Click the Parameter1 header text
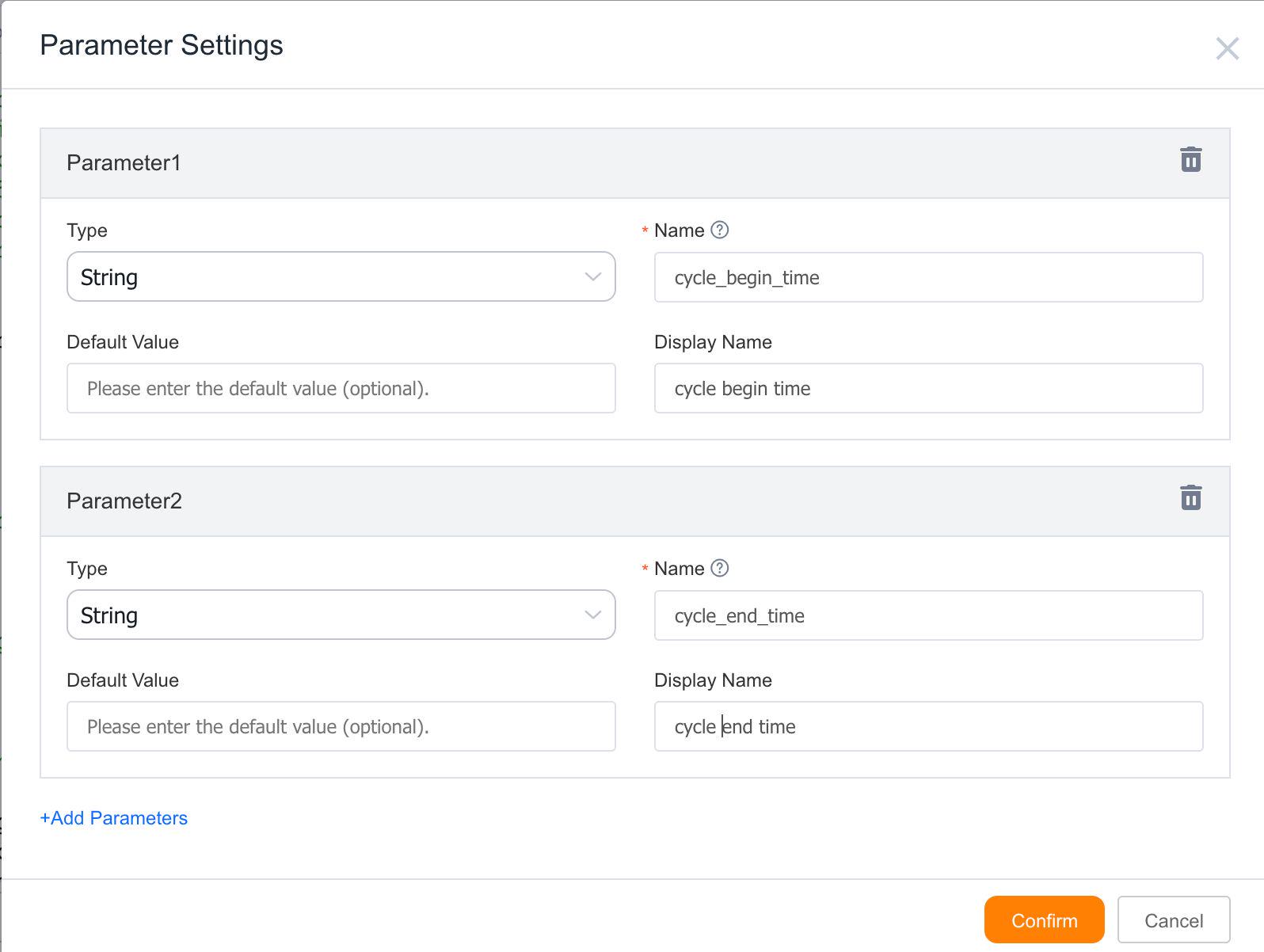Screen dimensions: 1264x952 click(x=124, y=163)
